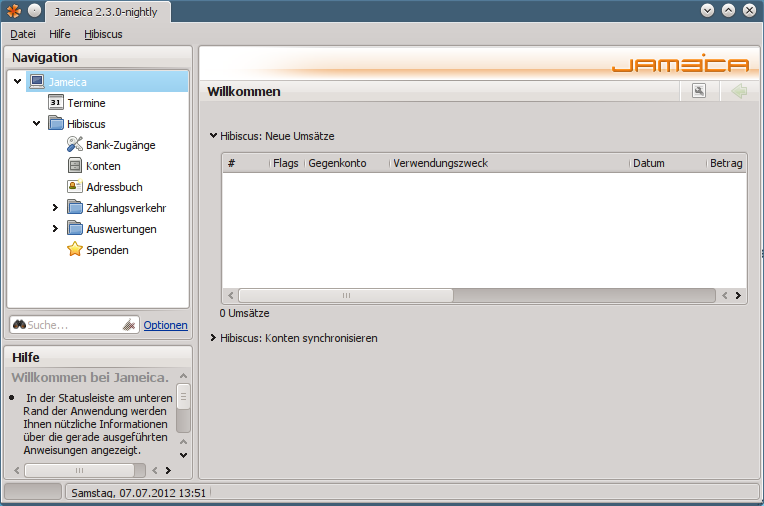This screenshot has width=764, height=506.
Task: Collapse the Hibiscus tree node
Action: [x=37, y=123]
